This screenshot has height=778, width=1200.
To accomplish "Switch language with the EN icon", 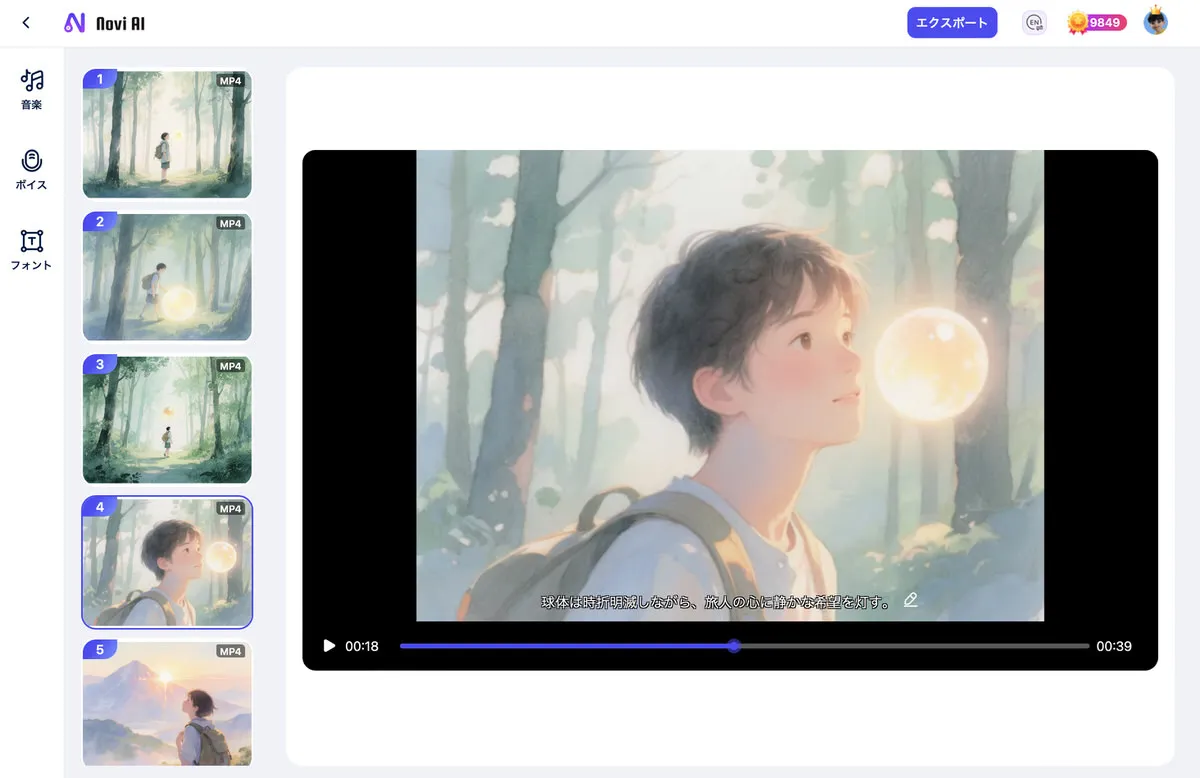I will (x=1034, y=23).
